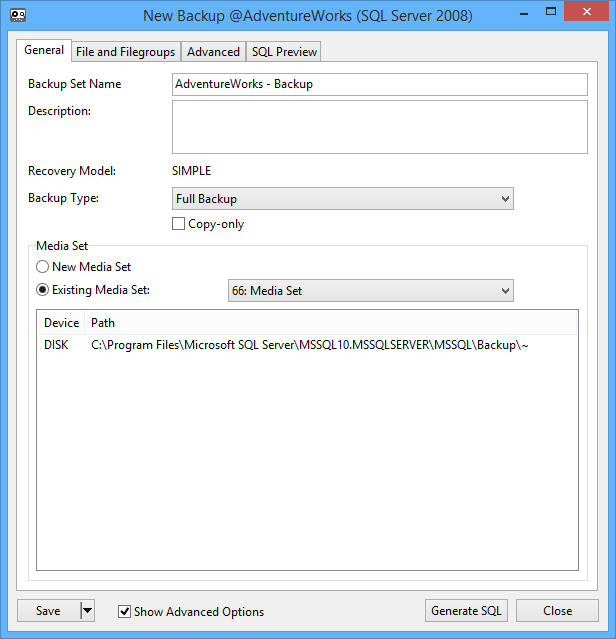Minimize the New Backup window

tap(524, 12)
